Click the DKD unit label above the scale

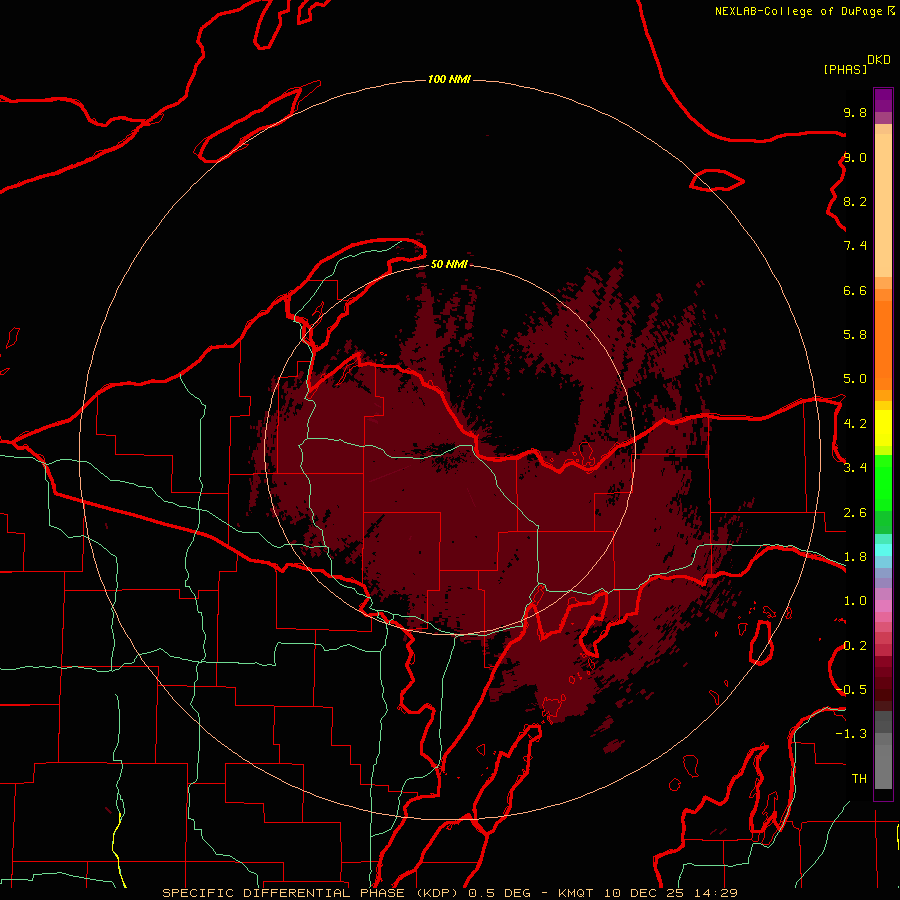pos(879,60)
